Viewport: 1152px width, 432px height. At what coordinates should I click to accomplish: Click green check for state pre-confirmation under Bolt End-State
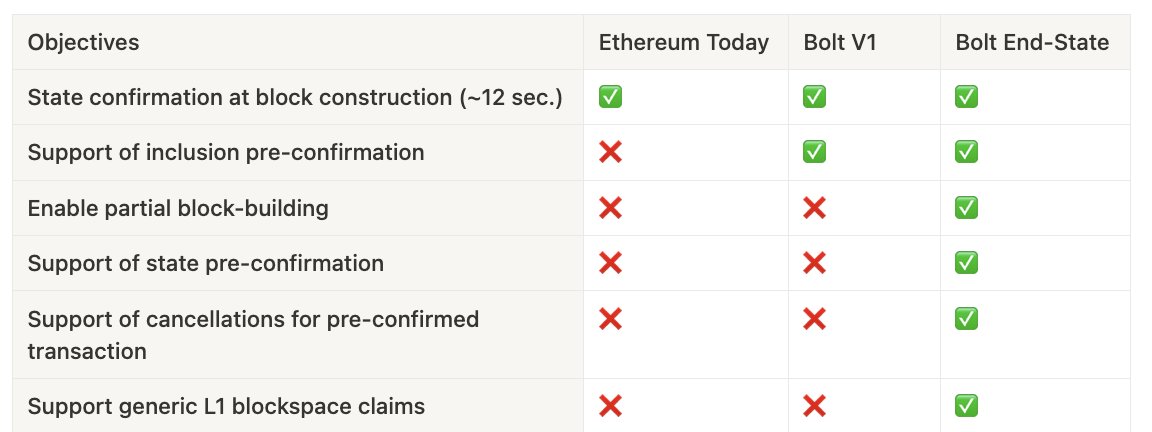click(x=966, y=263)
